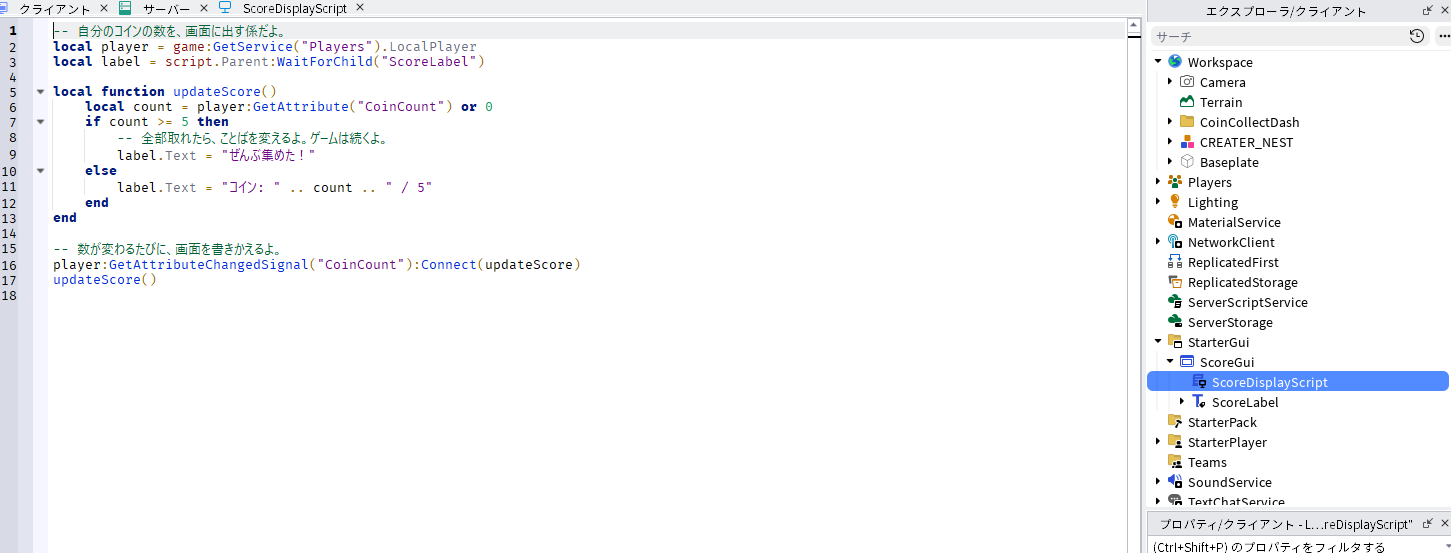Screen dimensions: 1451x553
Task: Click the Baseplate part icon
Action: 1187,162
